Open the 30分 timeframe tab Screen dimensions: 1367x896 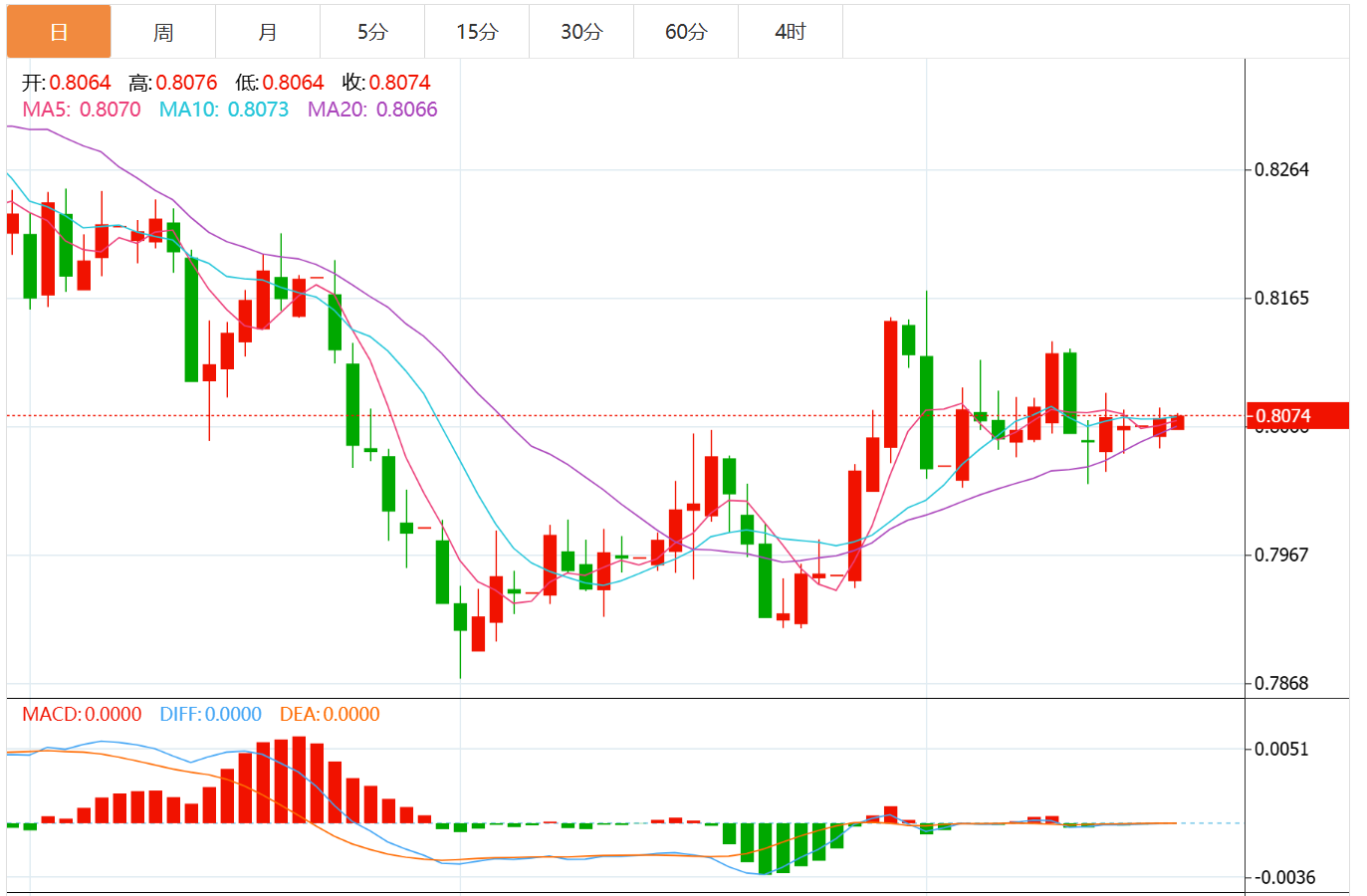[581, 32]
